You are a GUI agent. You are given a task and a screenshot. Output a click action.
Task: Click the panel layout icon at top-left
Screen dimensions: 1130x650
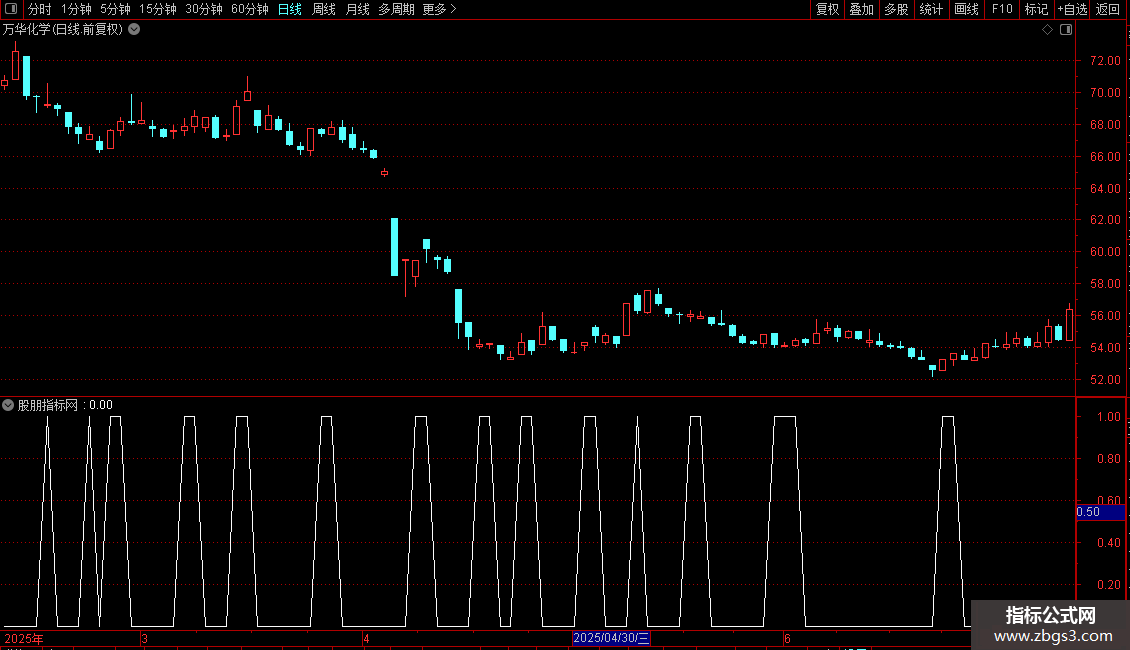[x=11, y=9]
